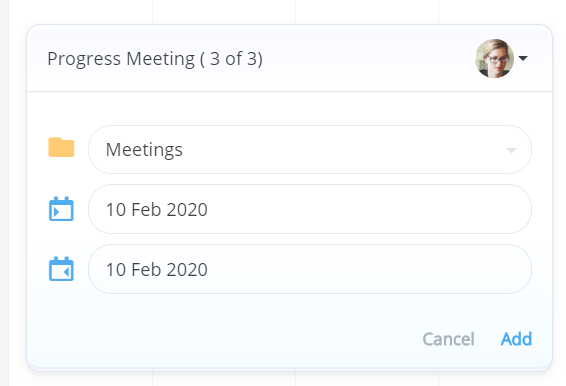This screenshot has width=566, height=386.
Task: Click Add to create the task
Action: coord(516,339)
